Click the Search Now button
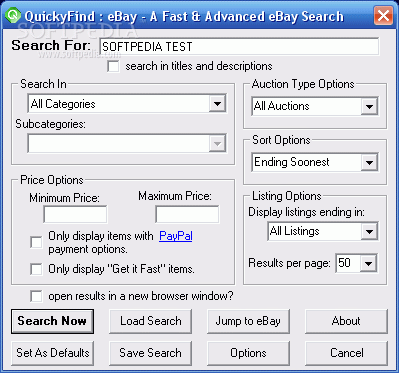 tap(52, 321)
